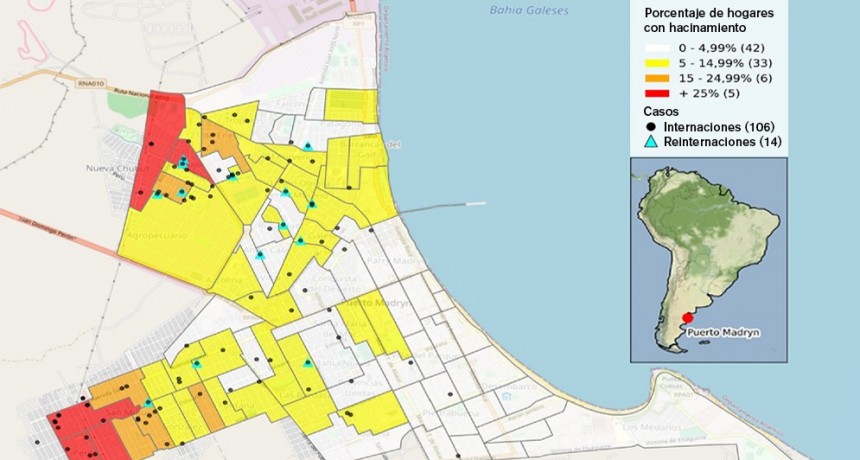
Task: Click the pier extending into the bay
Action: [x=442, y=207]
